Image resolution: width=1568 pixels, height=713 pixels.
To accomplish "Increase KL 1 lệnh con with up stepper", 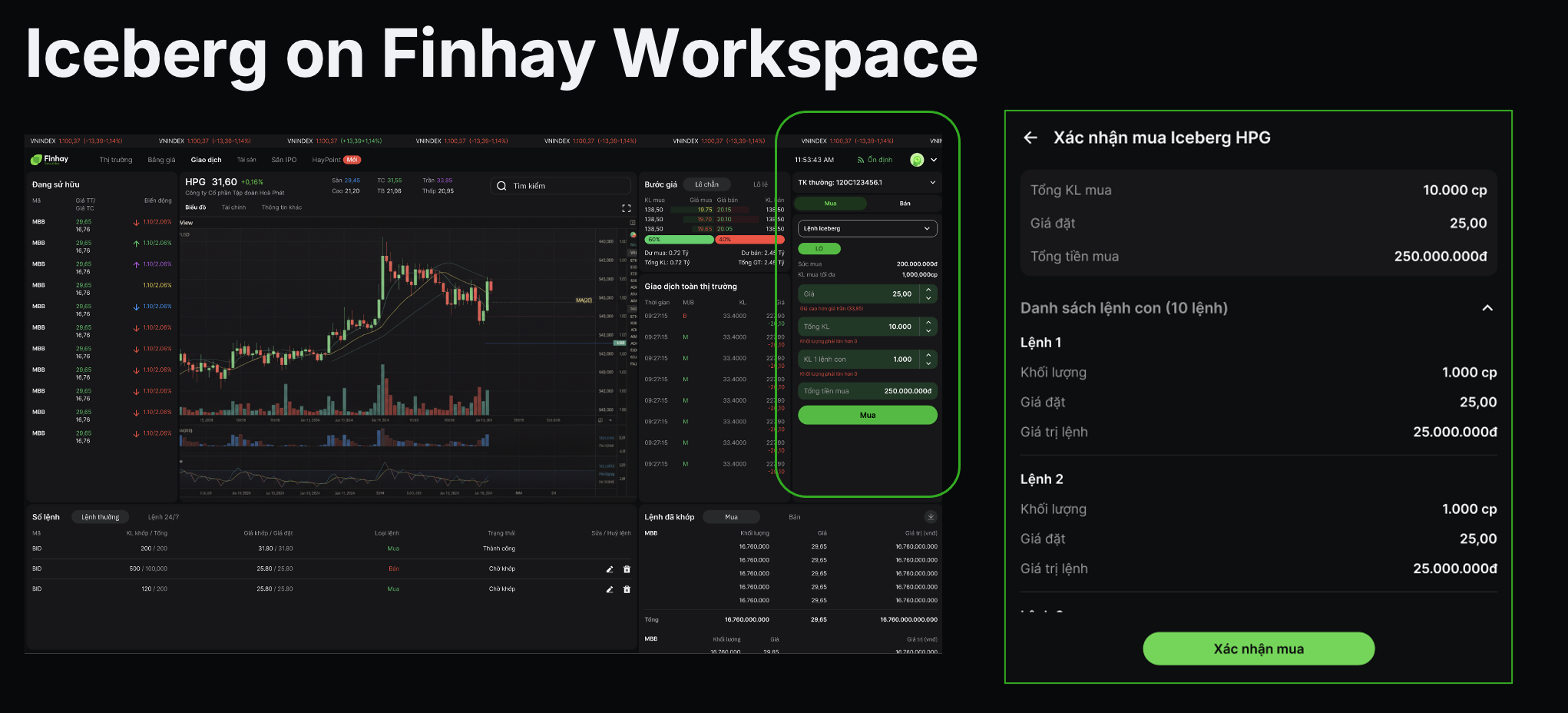I will click(x=928, y=355).
